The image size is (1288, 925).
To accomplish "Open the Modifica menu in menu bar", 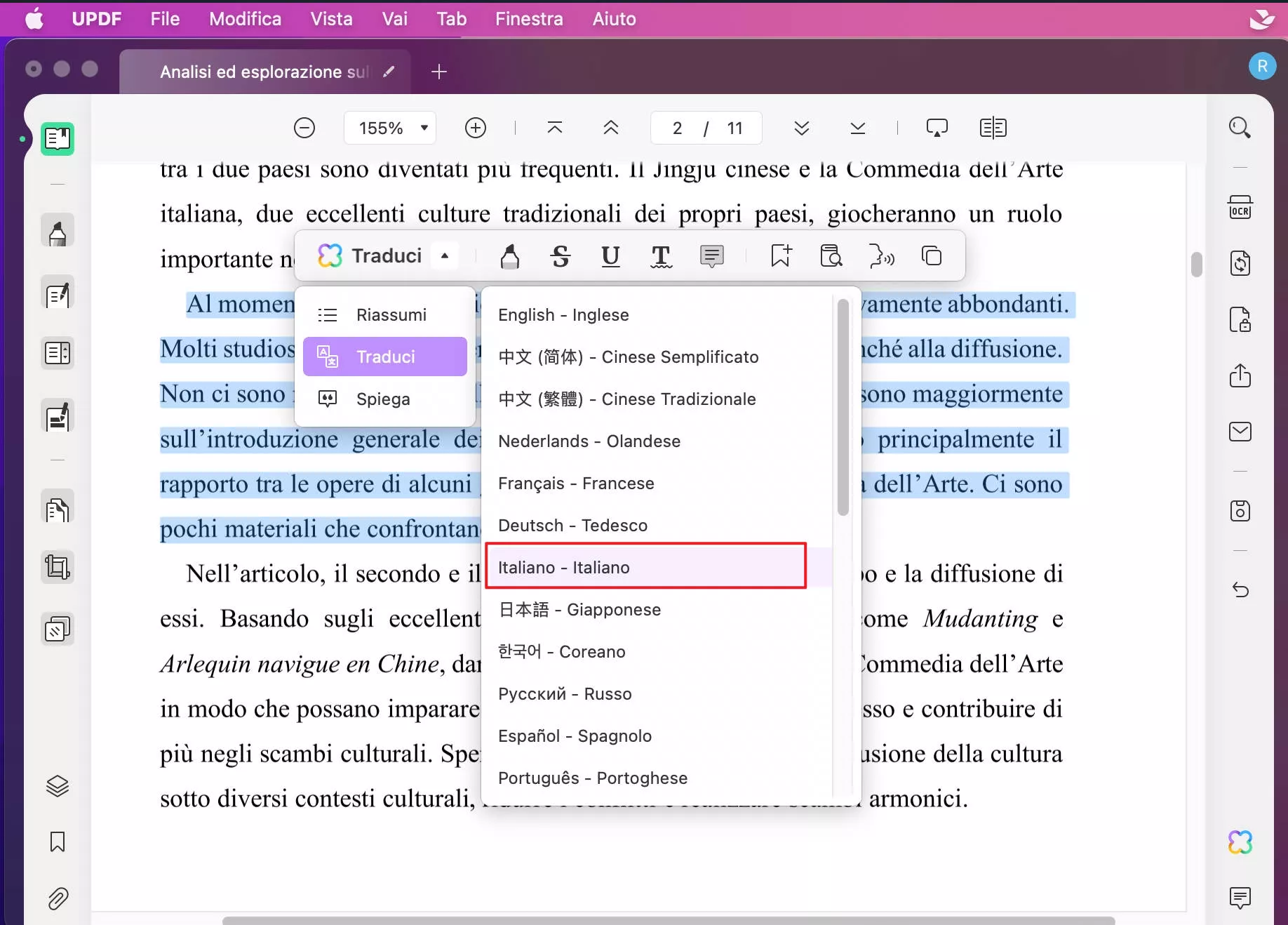I will (245, 19).
